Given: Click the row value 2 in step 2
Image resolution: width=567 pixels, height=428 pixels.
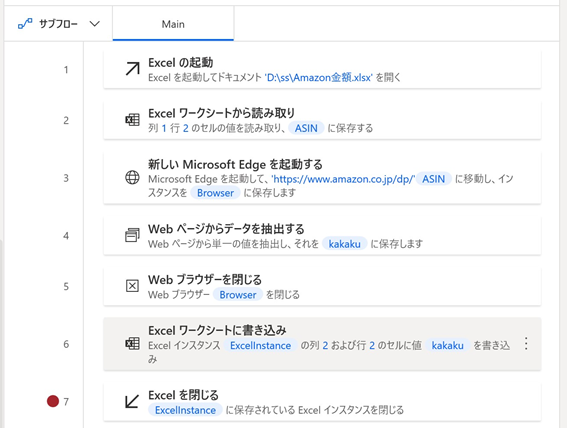Looking at the screenshot, I should (x=186, y=128).
